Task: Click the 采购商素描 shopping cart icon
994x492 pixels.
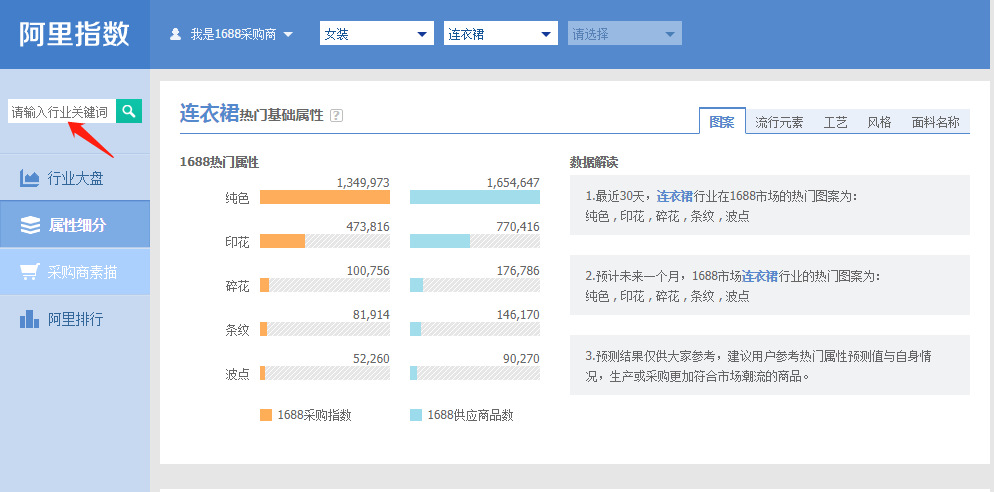Action: [30, 273]
